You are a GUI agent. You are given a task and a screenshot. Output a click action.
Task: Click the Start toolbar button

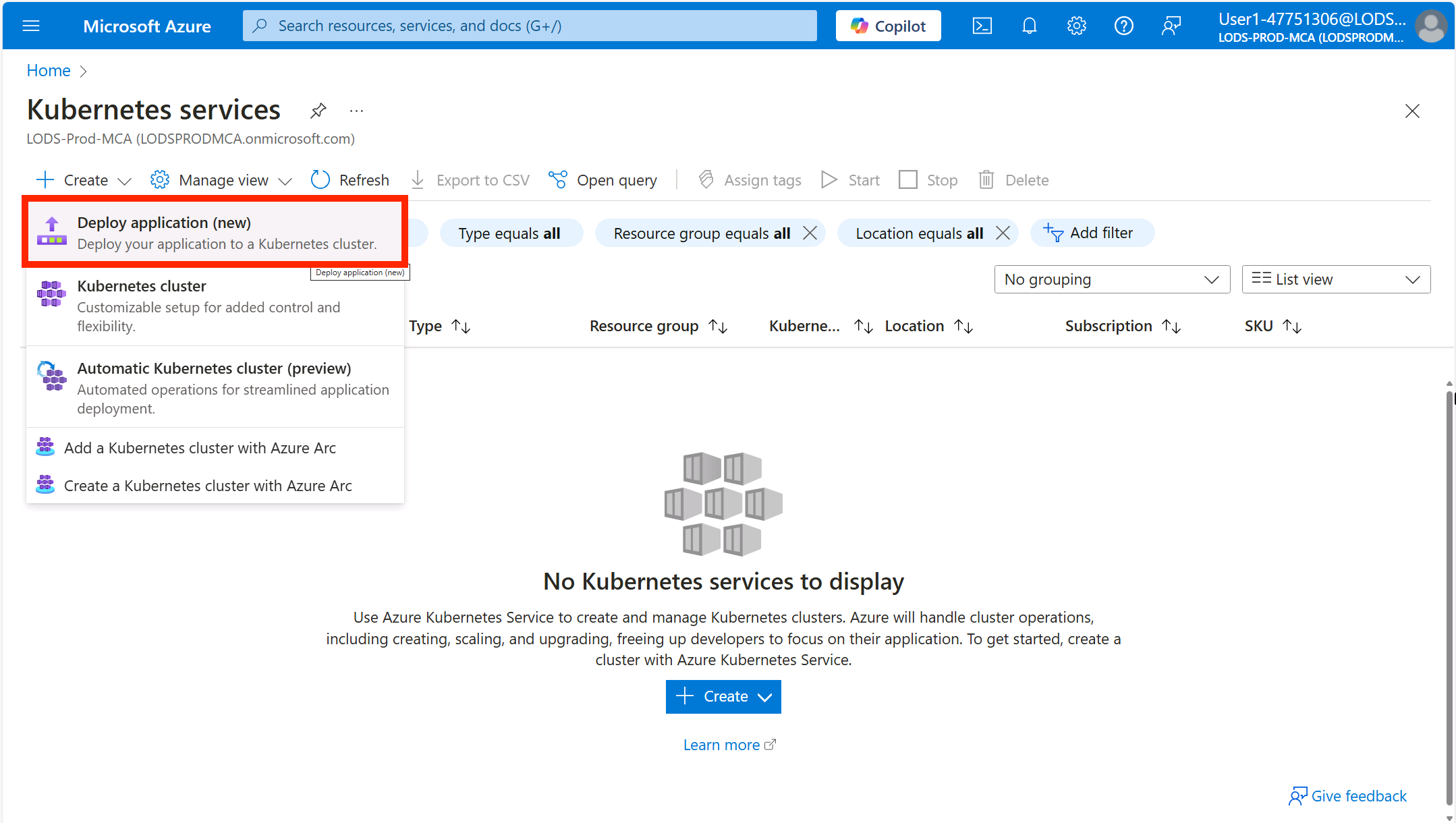(x=850, y=180)
